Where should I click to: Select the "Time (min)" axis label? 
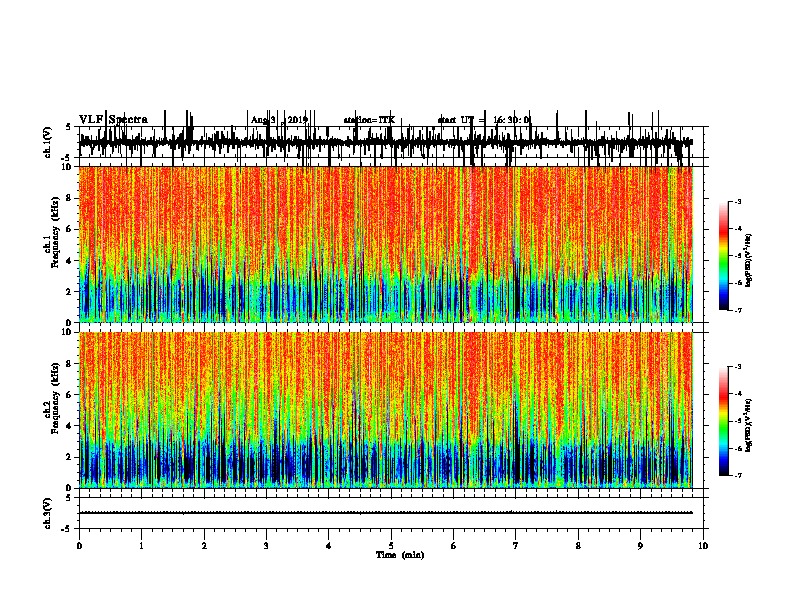[x=400, y=555]
